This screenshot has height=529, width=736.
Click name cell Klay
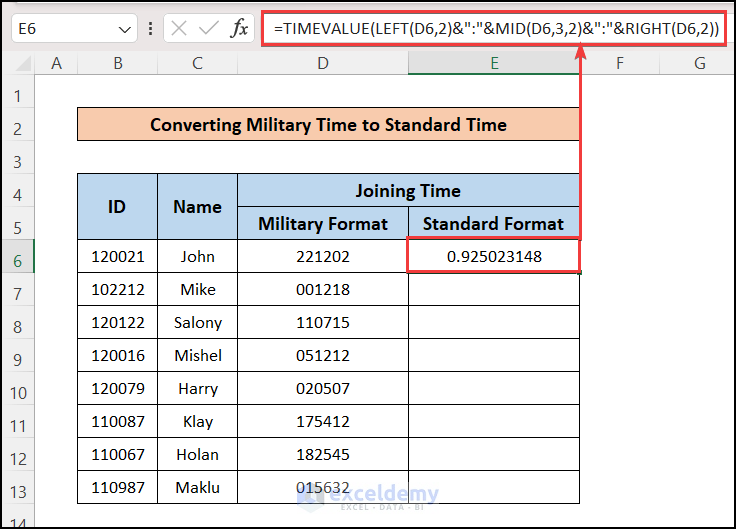198,422
